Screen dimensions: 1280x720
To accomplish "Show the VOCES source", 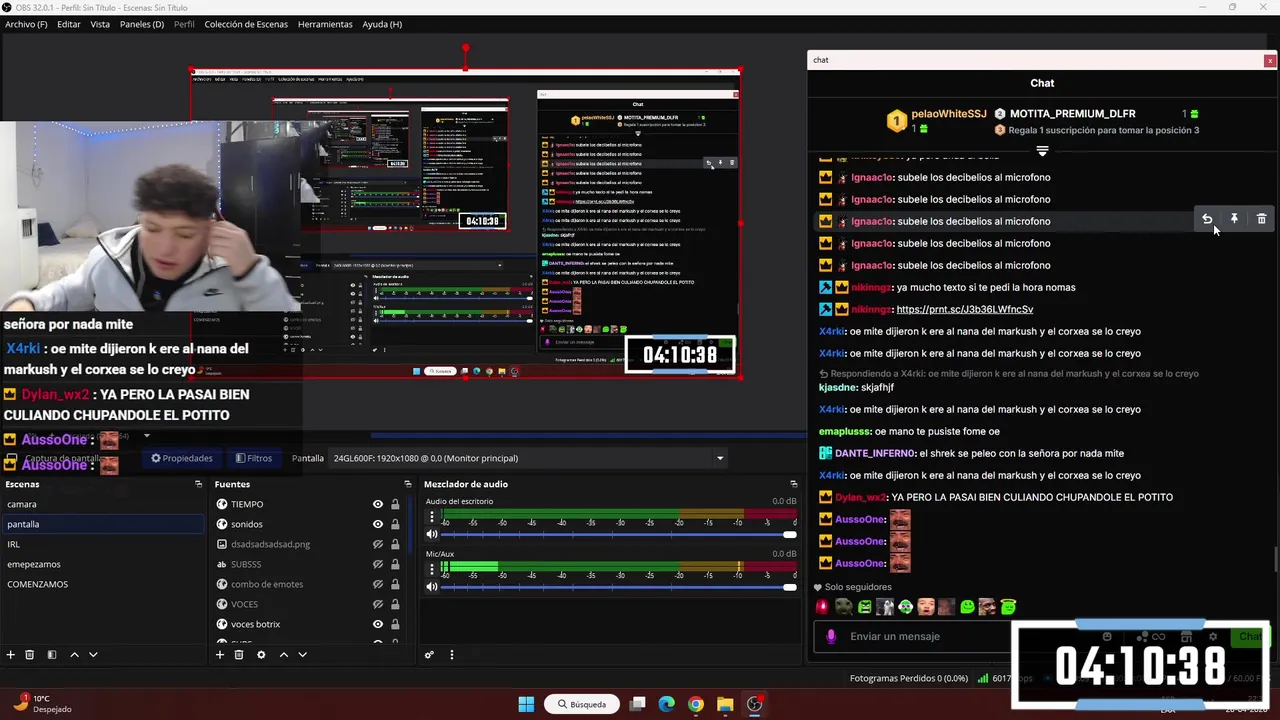I will [378, 604].
